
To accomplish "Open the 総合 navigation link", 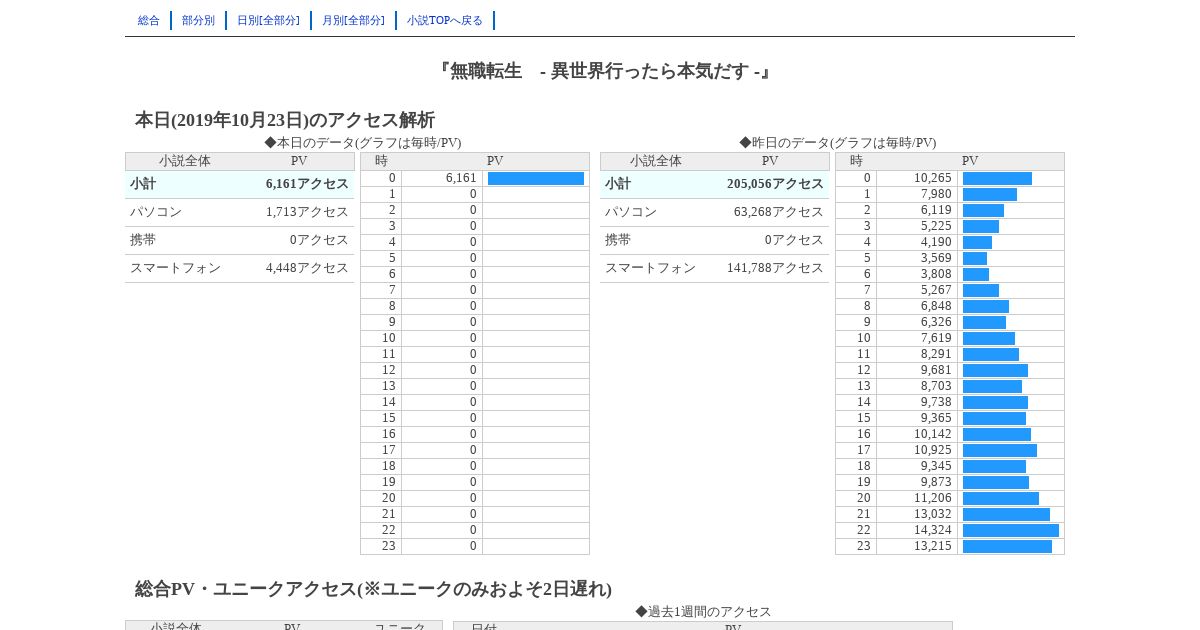I will [x=149, y=20].
